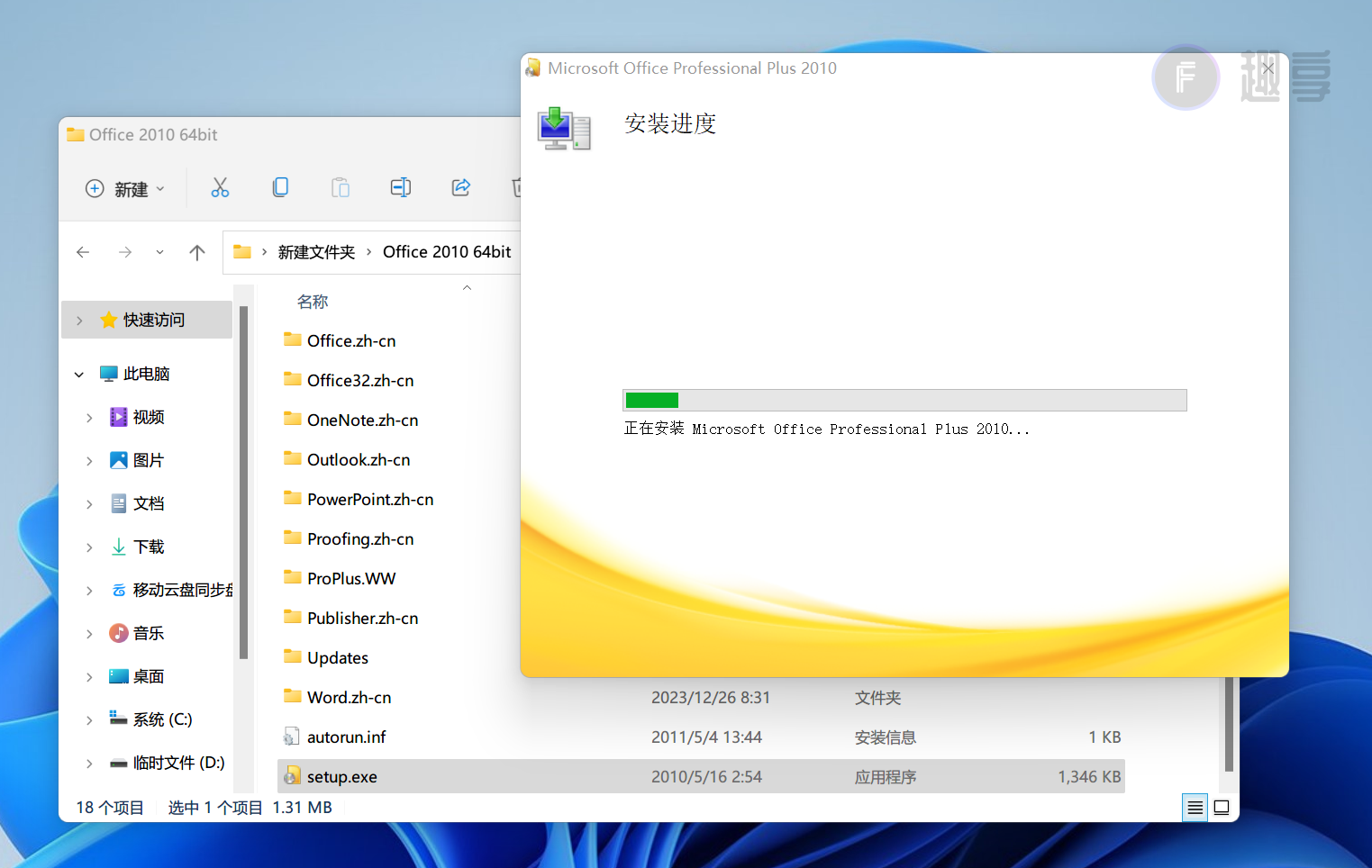The image size is (1372, 868).
Task: Select the Updates folder
Action: point(338,658)
